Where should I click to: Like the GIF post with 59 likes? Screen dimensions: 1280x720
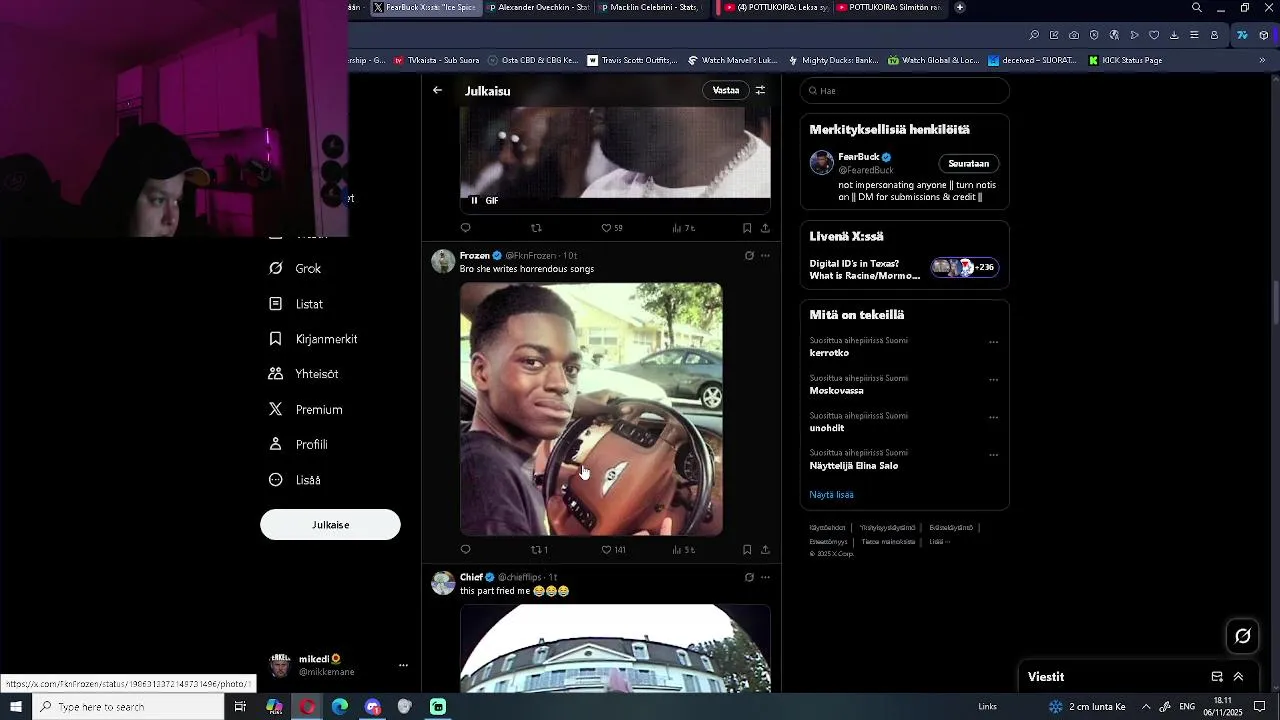[x=611, y=228]
